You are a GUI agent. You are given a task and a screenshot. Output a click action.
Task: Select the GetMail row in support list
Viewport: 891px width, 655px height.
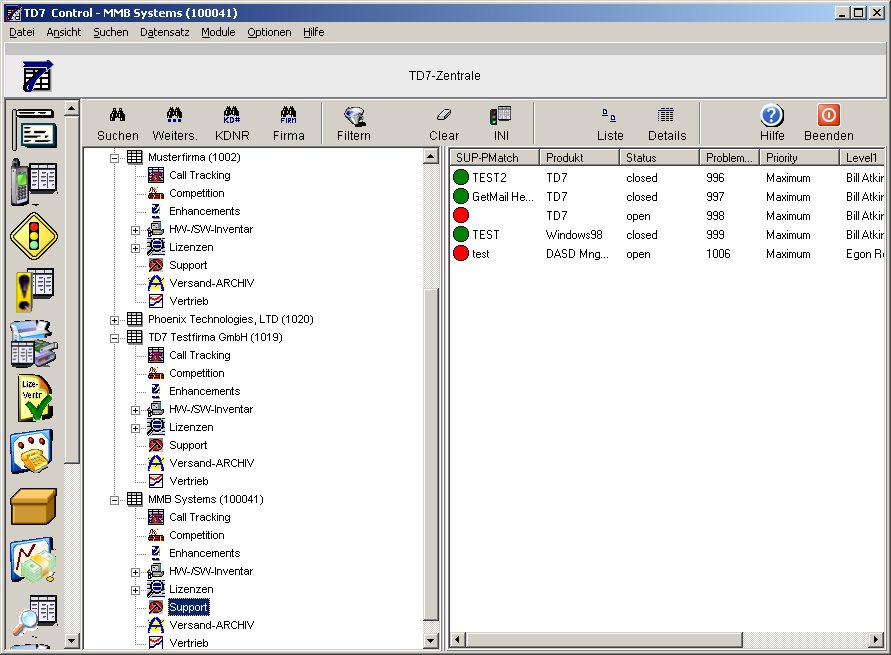502,197
